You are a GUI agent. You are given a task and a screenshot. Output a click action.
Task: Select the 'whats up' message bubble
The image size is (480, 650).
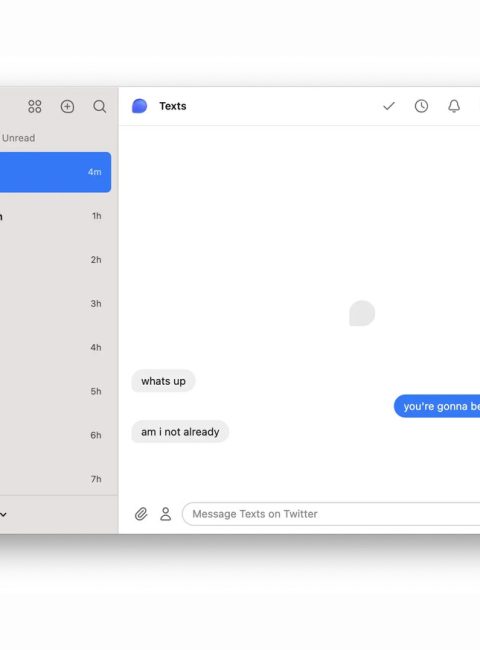coord(163,381)
